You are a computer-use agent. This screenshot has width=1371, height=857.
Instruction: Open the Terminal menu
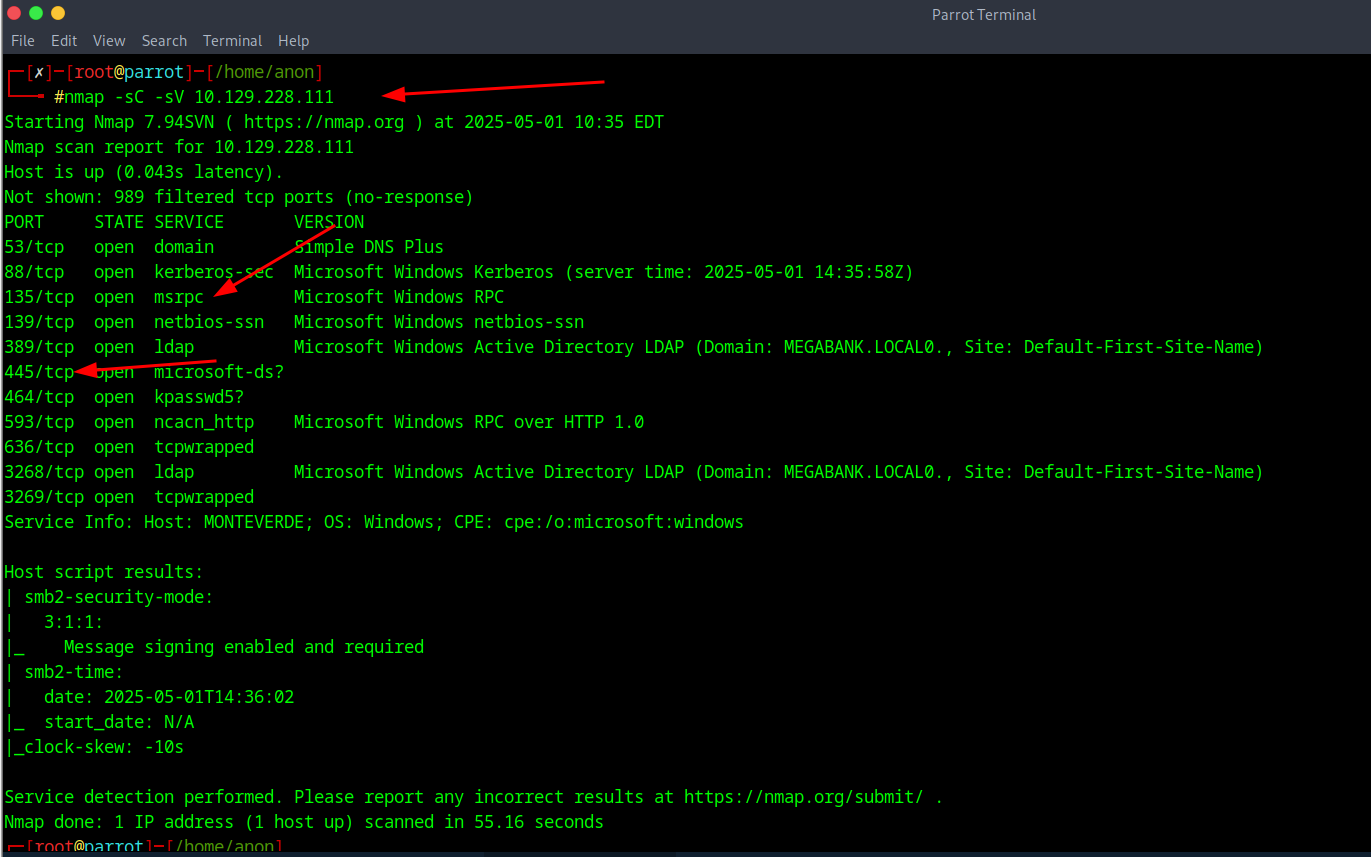click(232, 41)
